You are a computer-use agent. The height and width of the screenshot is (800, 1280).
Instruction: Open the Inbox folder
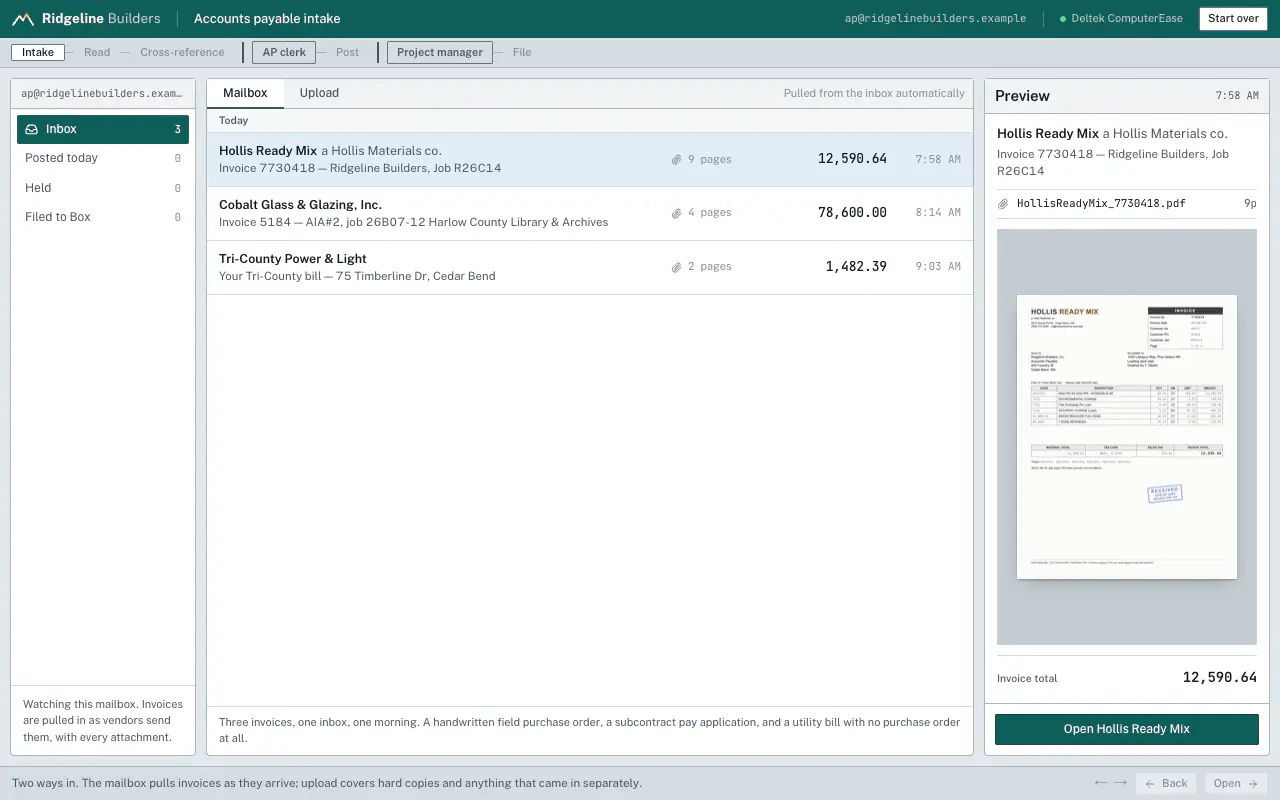tap(103, 129)
